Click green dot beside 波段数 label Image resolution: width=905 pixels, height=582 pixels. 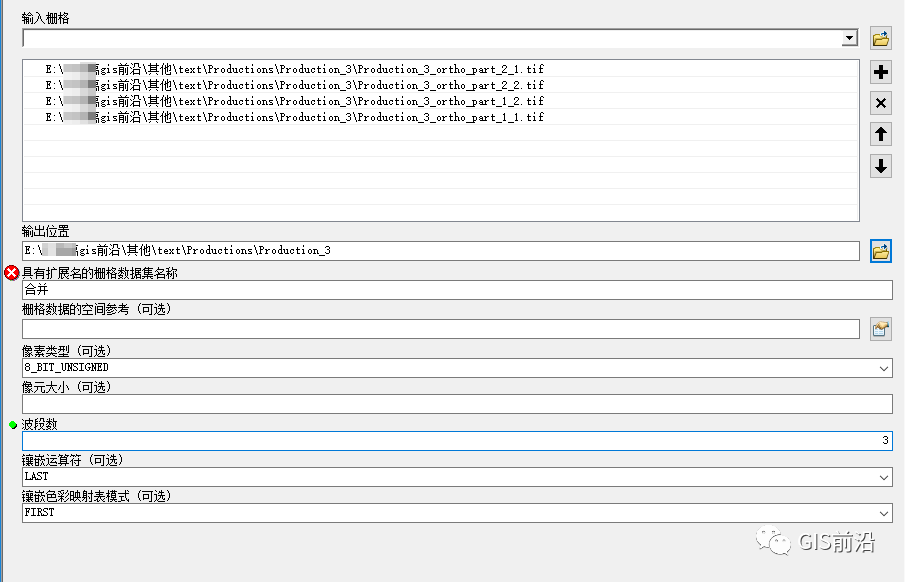click(13, 425)
